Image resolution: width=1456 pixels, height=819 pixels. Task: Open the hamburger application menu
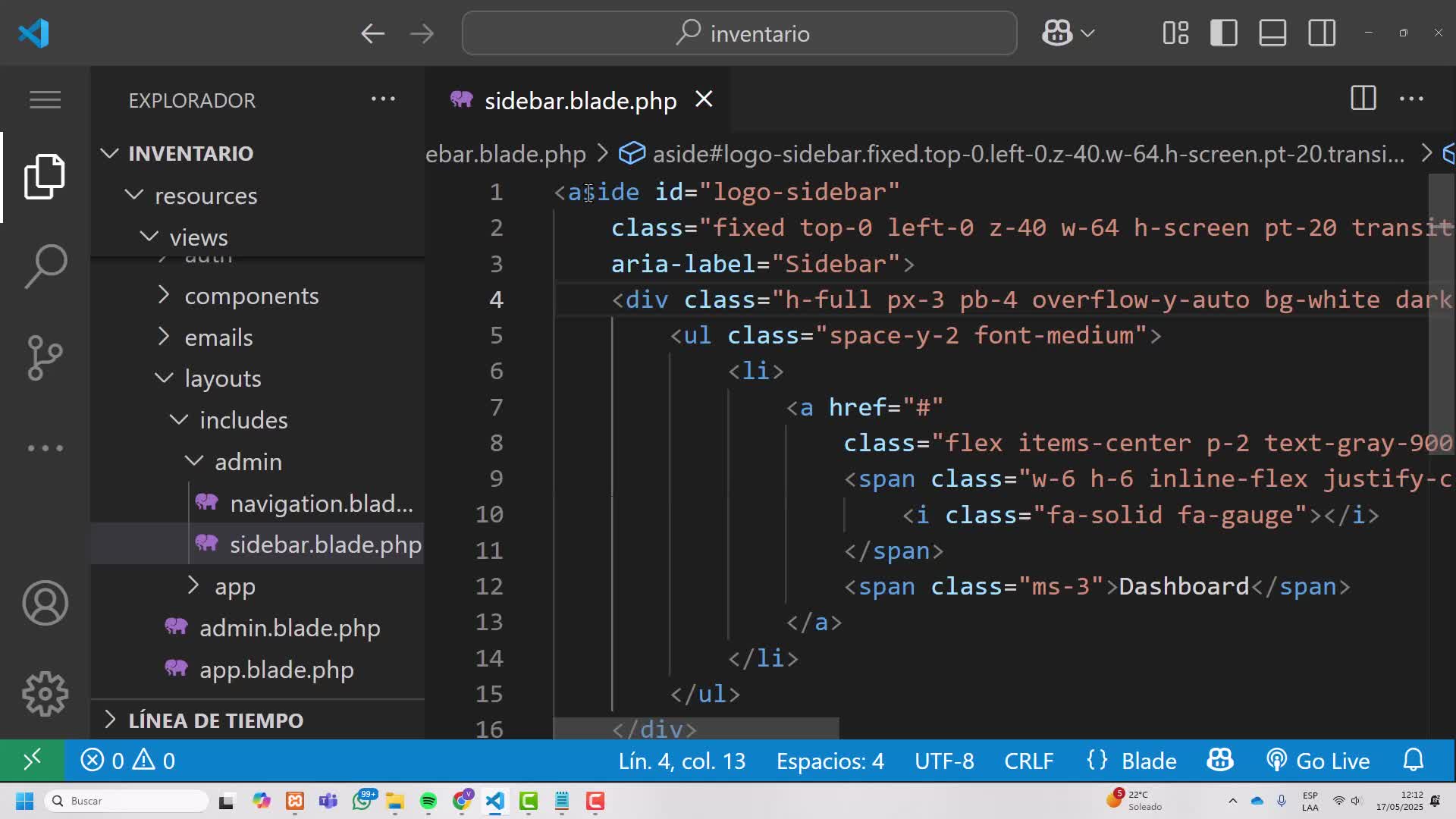(x=45, y=99)
